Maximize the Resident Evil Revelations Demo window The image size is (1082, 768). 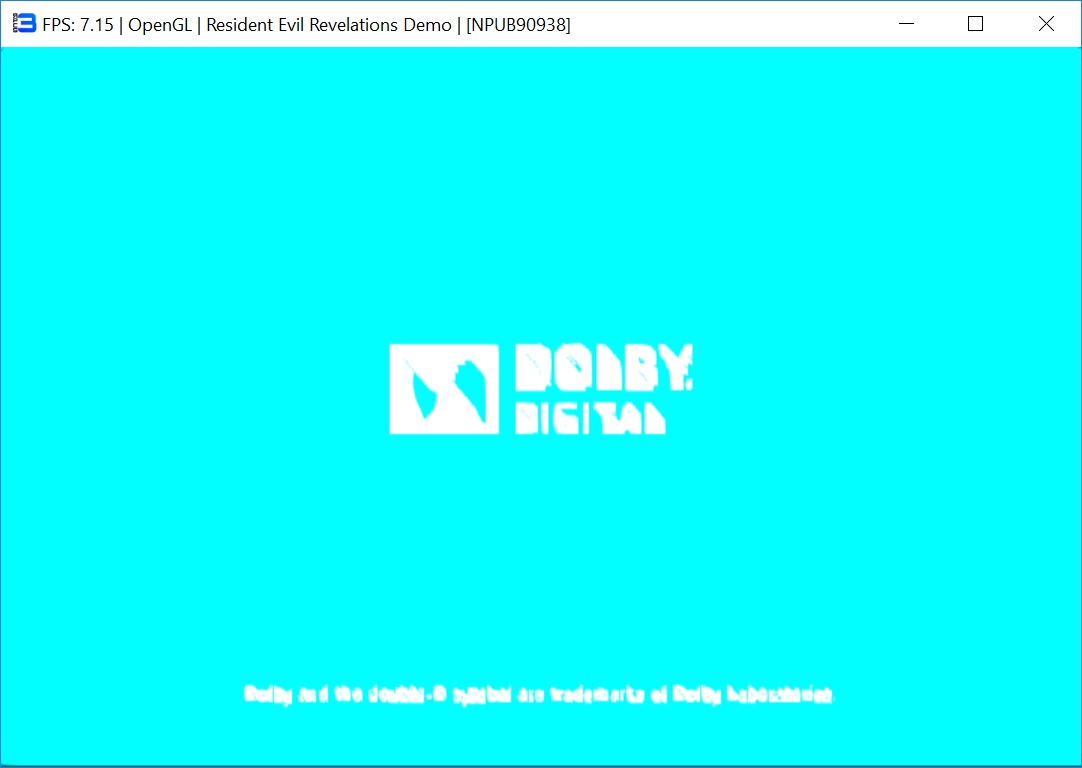(x=976, y=23)
